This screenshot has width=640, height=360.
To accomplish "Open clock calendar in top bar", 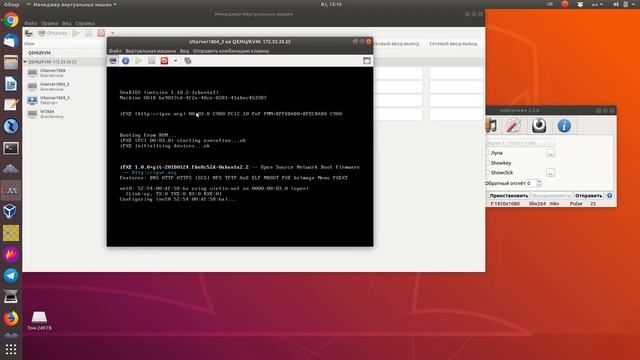I will 331,4.
